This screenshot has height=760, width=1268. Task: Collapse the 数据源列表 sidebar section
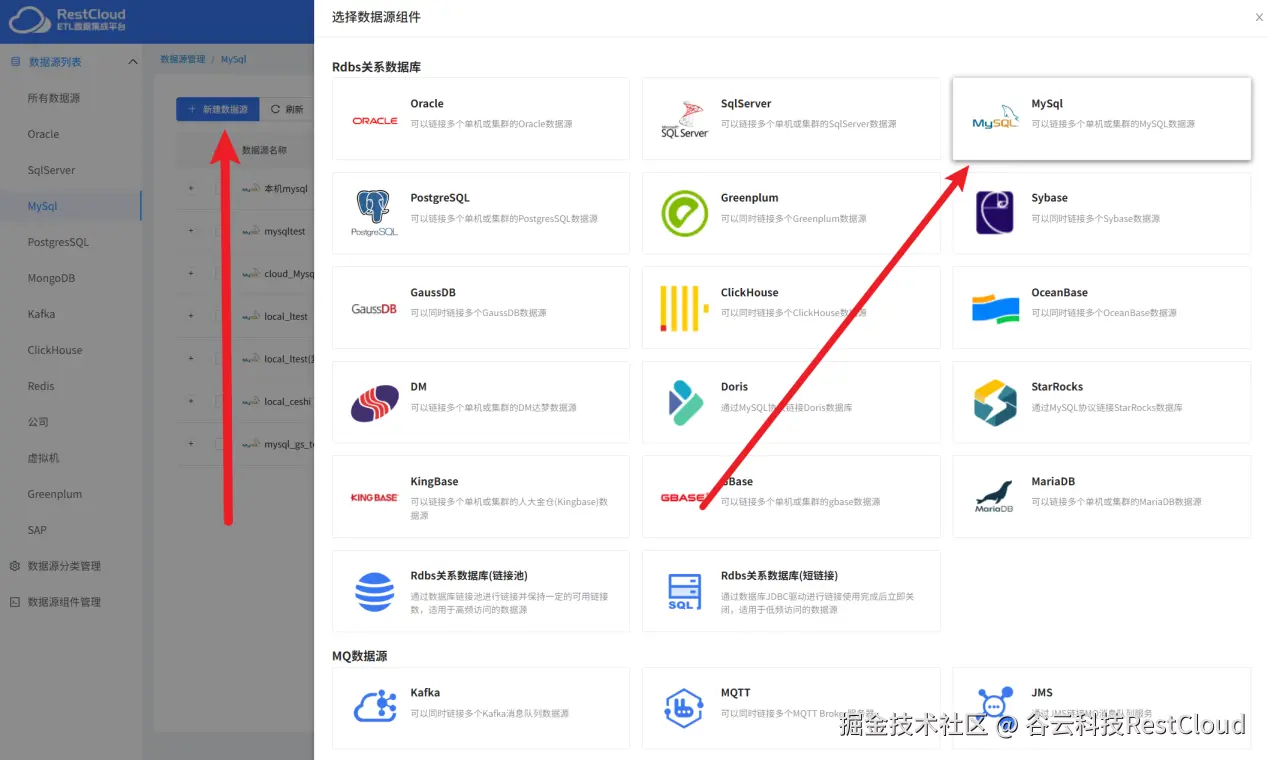point(133,62)
